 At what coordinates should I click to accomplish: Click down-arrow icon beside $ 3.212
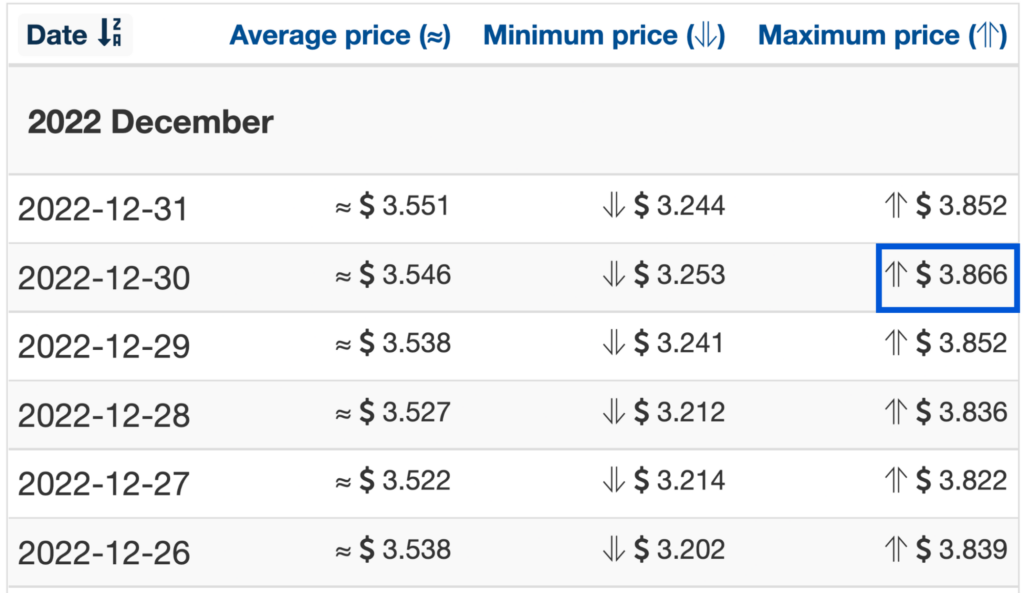(613, 412)
